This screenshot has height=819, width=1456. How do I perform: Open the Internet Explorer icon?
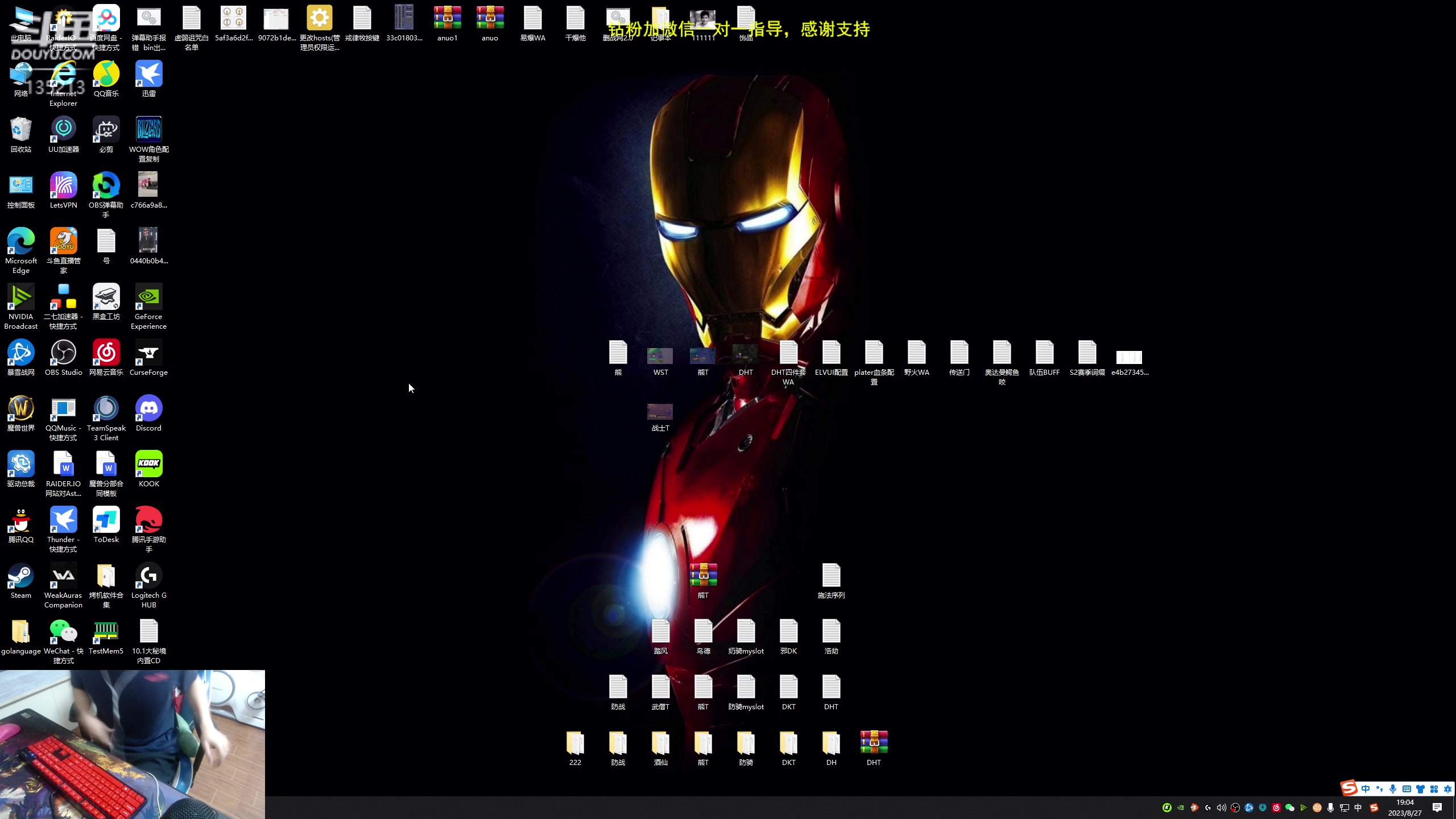(x=64, y=84)
